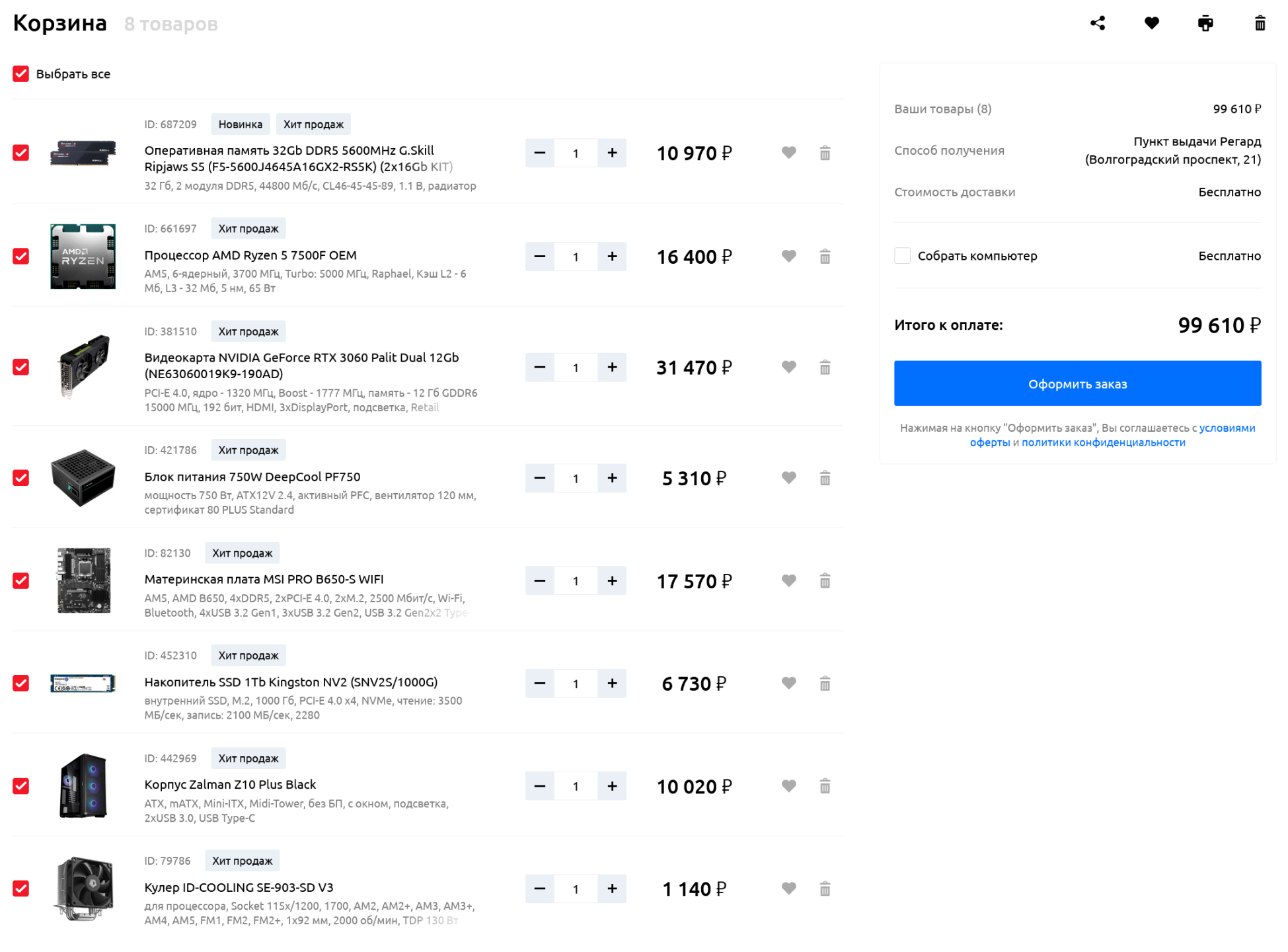Screen dimensions: 1288x952
Task: Uncheck the AMD Ryzen 5 7500F item
Action: 20,257
